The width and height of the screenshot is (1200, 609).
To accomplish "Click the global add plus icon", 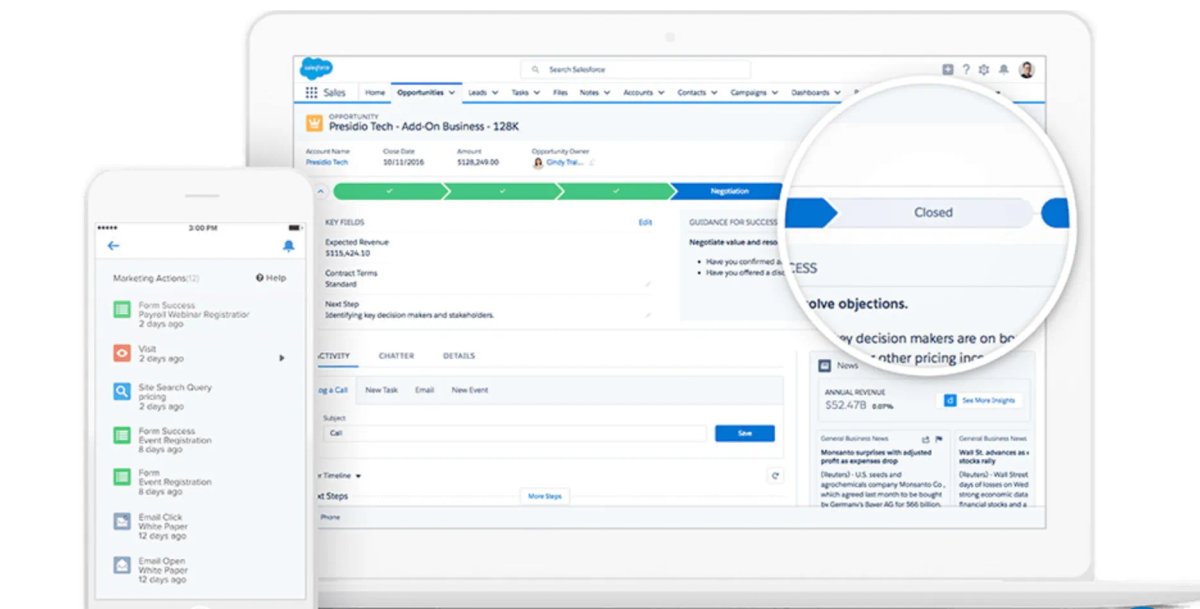I will (947, 69).
